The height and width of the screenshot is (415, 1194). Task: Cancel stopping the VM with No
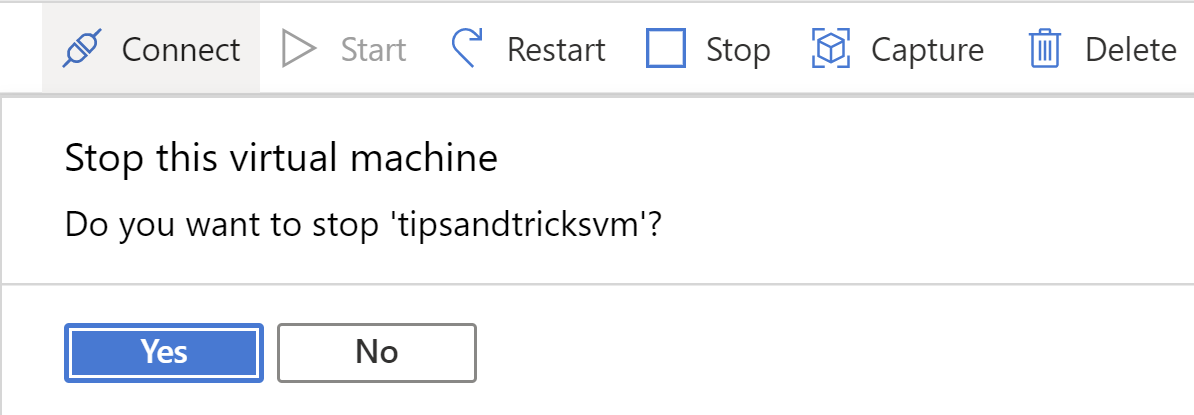click(377, 353)
